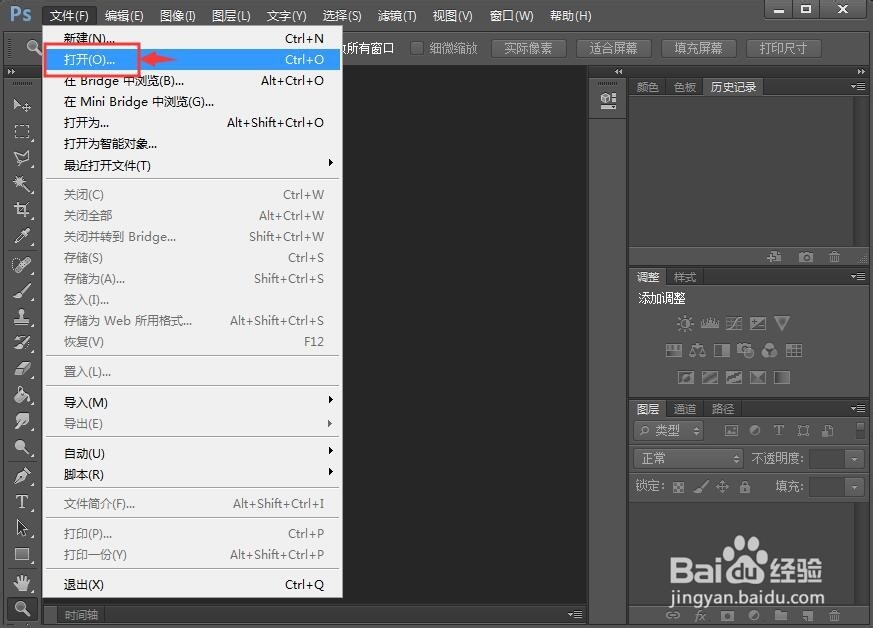This screenshot has width=873, height=628.
Task: Select the Healing Brush tool
Action: 22,264
